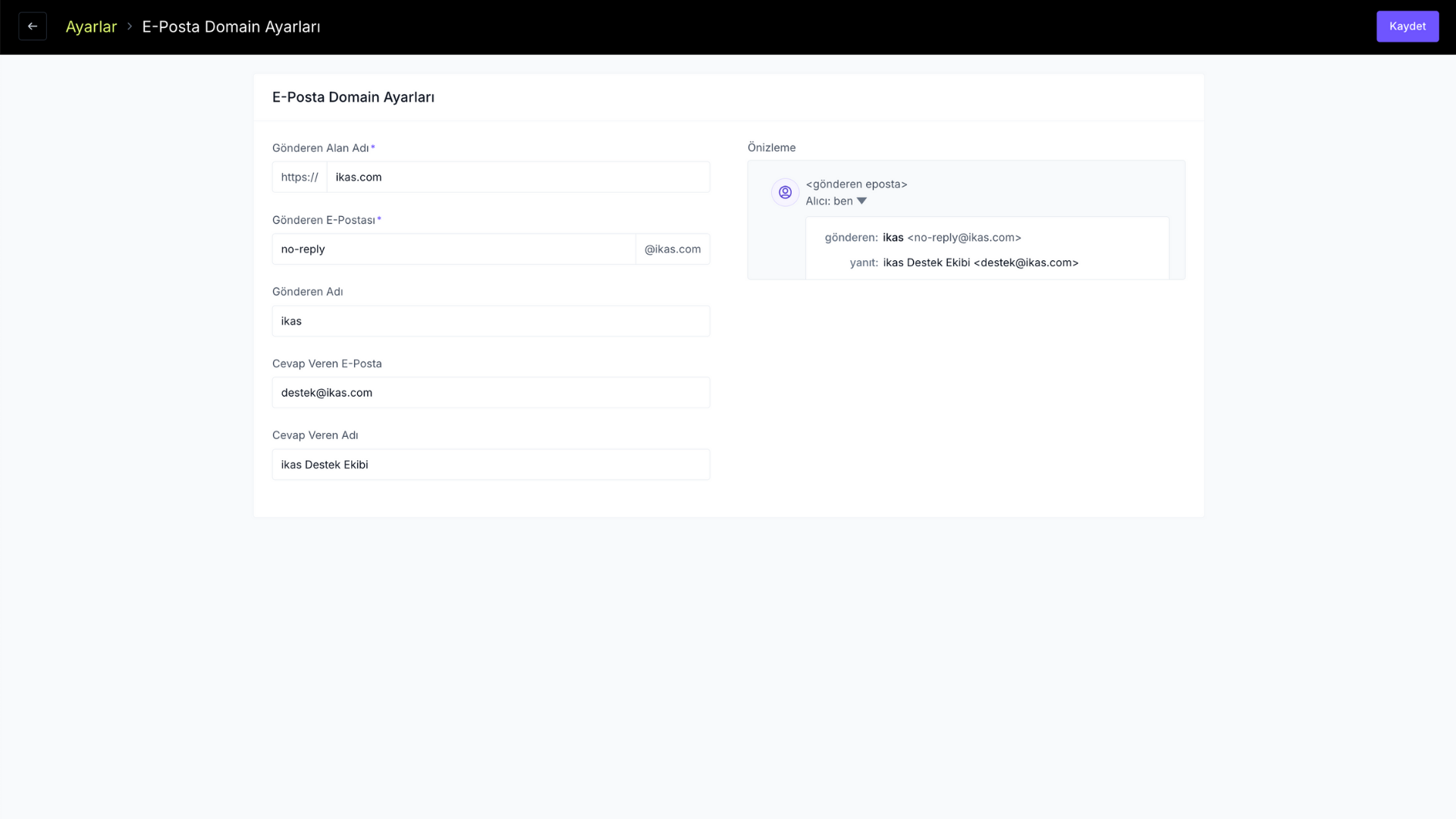Image resolution: width=1456 pixels, height=819 pixels.
Task: Click the 'Gönderen Alan Adı' field label
Action: [x=321, y=148]
